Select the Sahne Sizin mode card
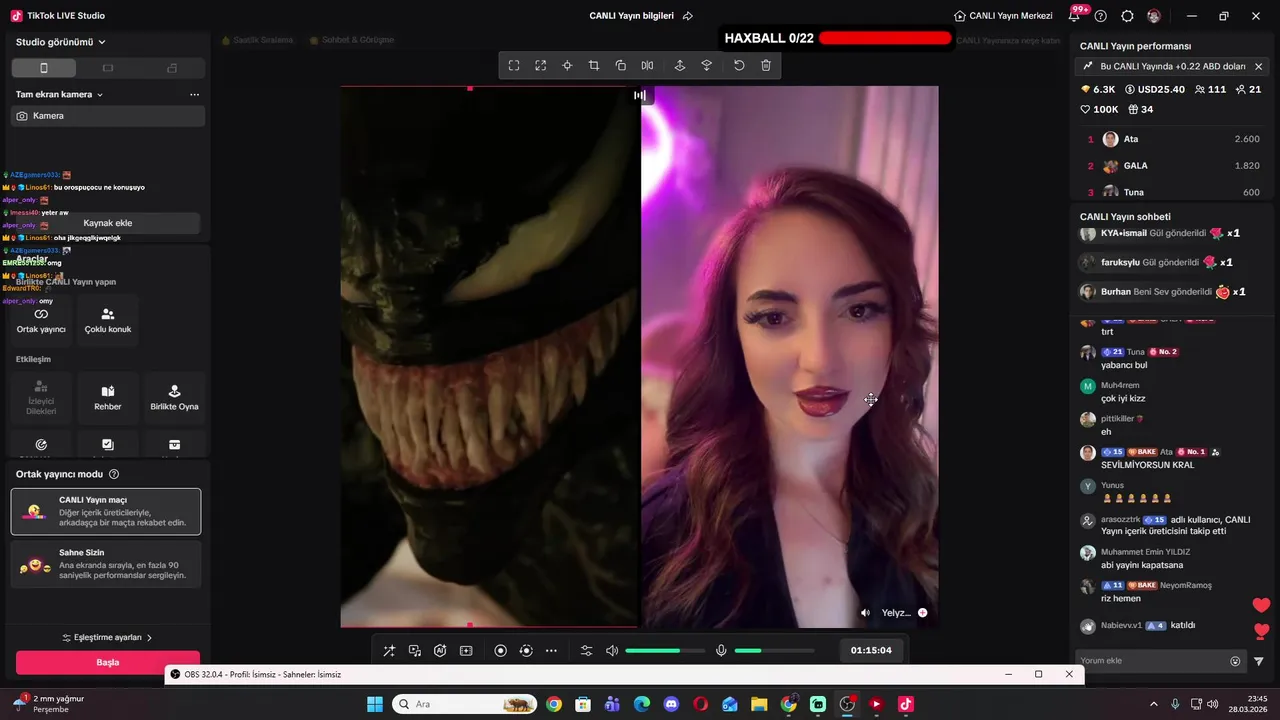This screenshot has height=720, width=1280. (x=106, y=564)
